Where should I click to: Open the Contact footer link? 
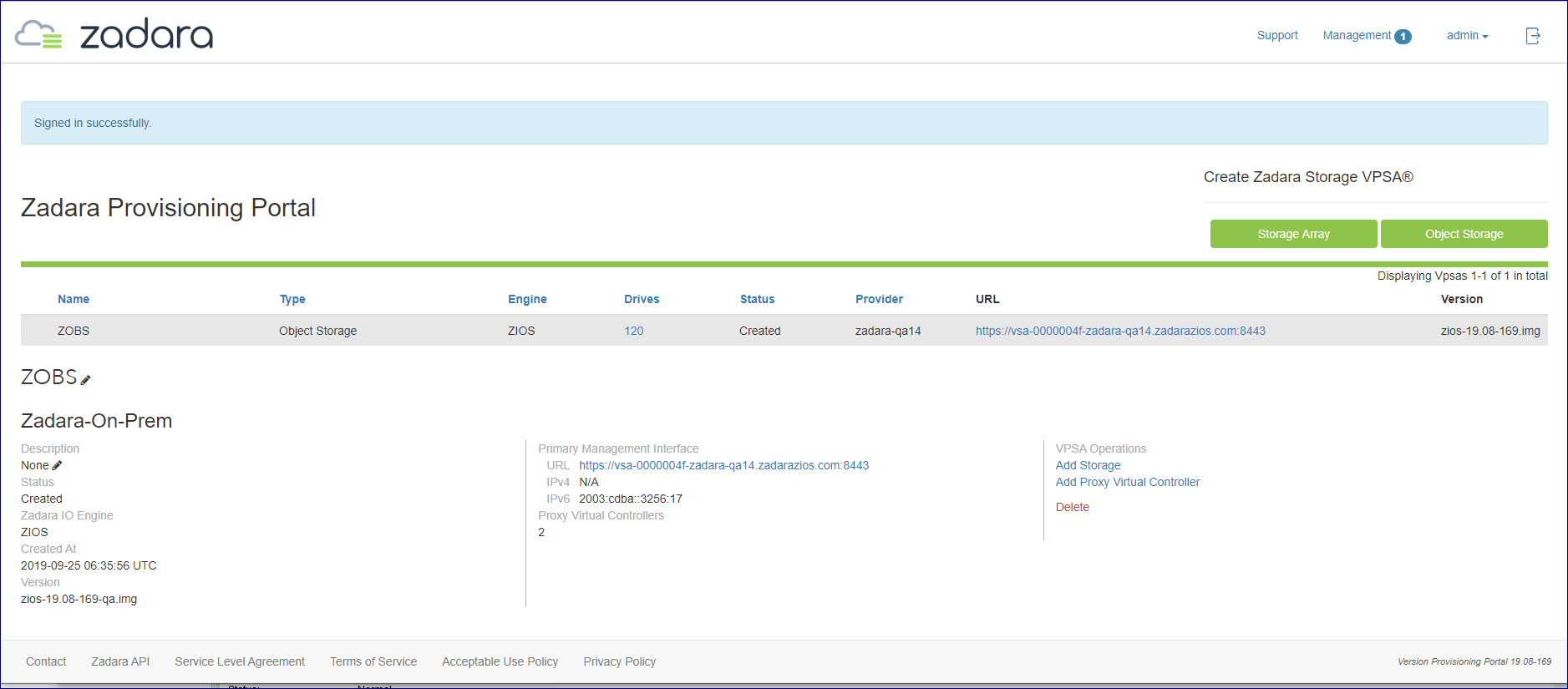pyautogui.click(x=46, y=661)
